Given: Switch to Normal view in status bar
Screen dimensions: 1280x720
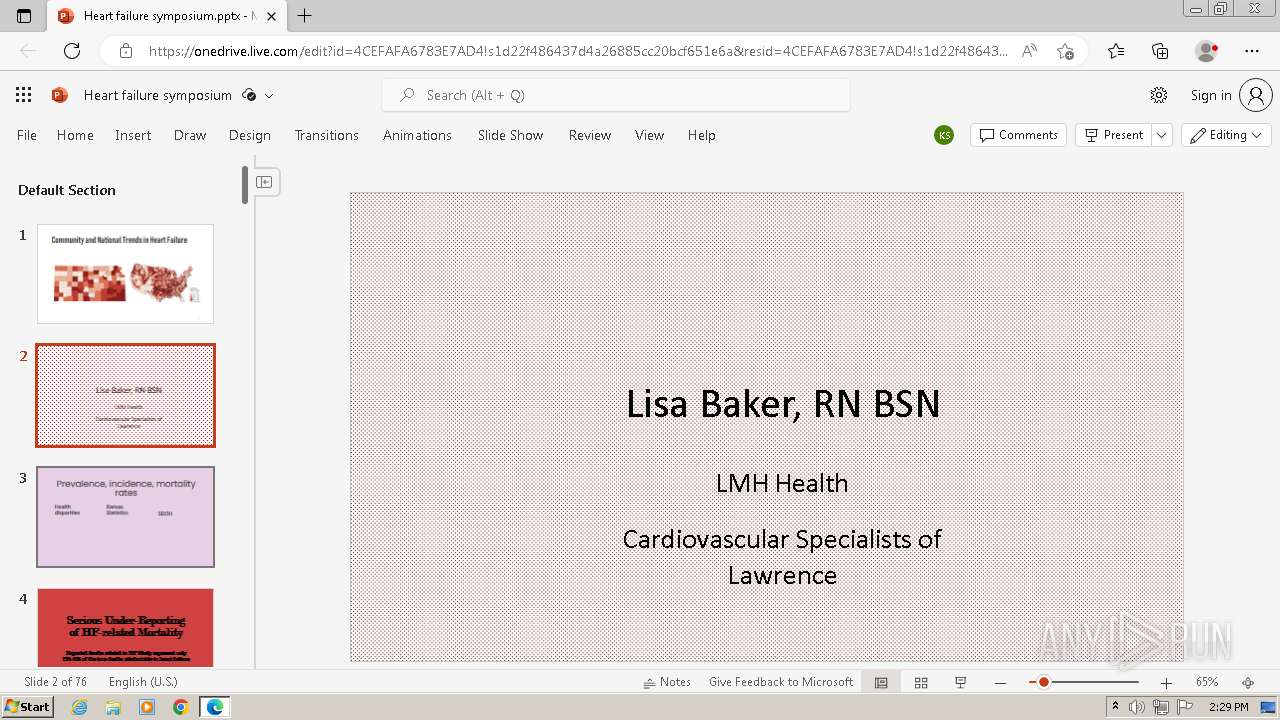Looking at the screenshot, I should pyautogui.click(x=881, y=682).
